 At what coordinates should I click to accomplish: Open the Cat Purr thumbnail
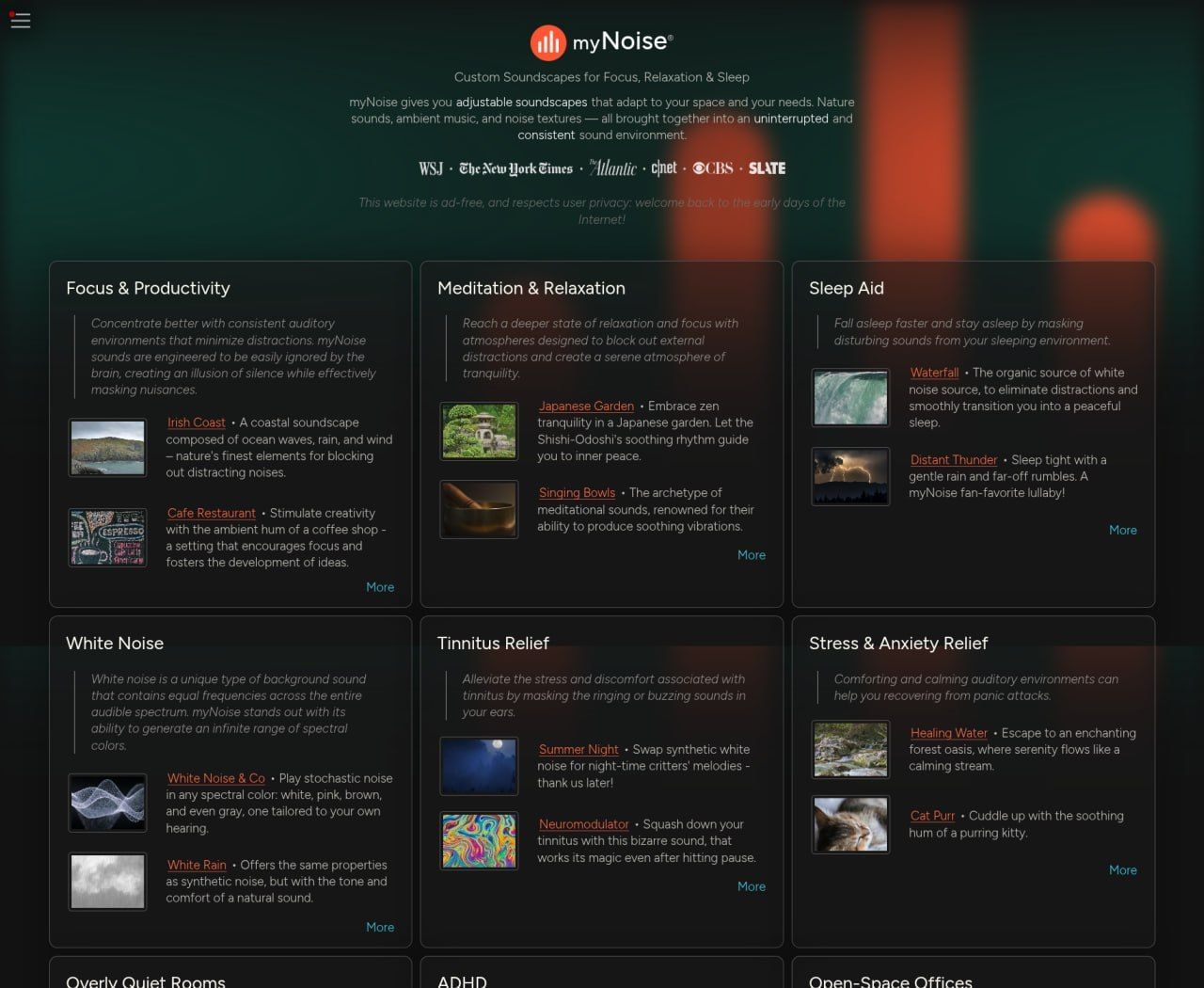pyautogui.click(x=850, y=824)
